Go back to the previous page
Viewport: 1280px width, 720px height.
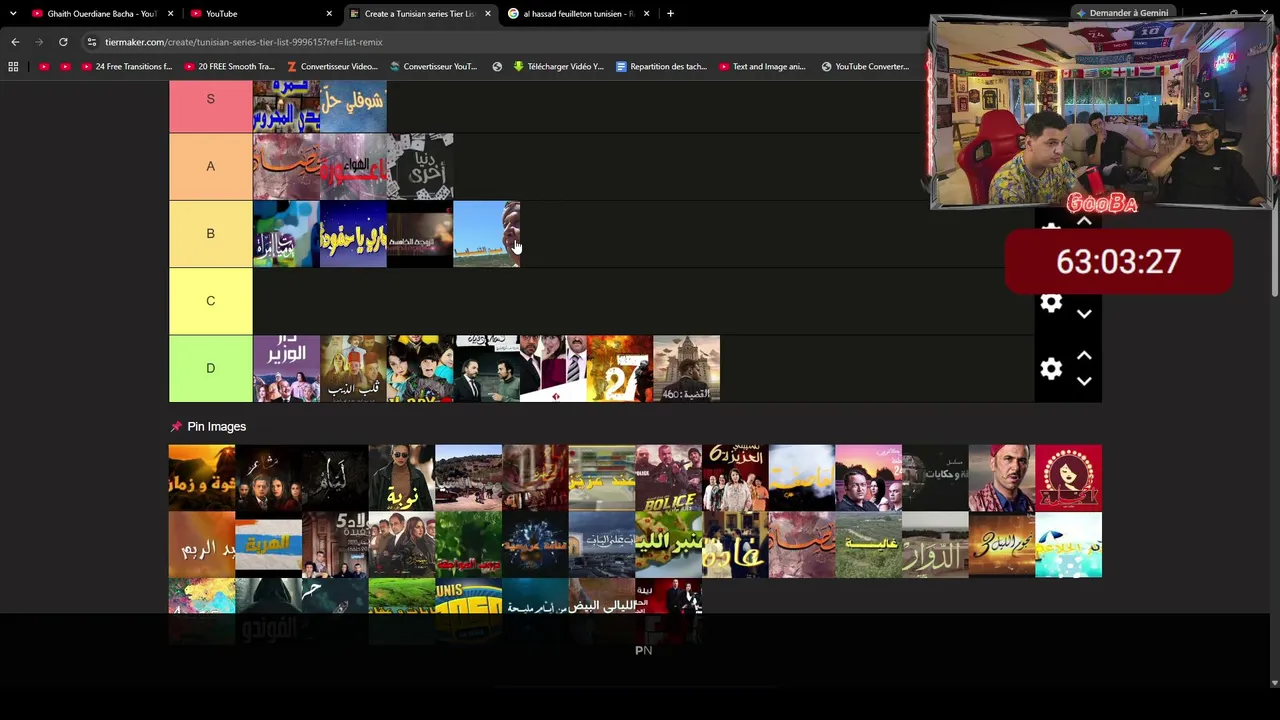[x=15, y=42]
